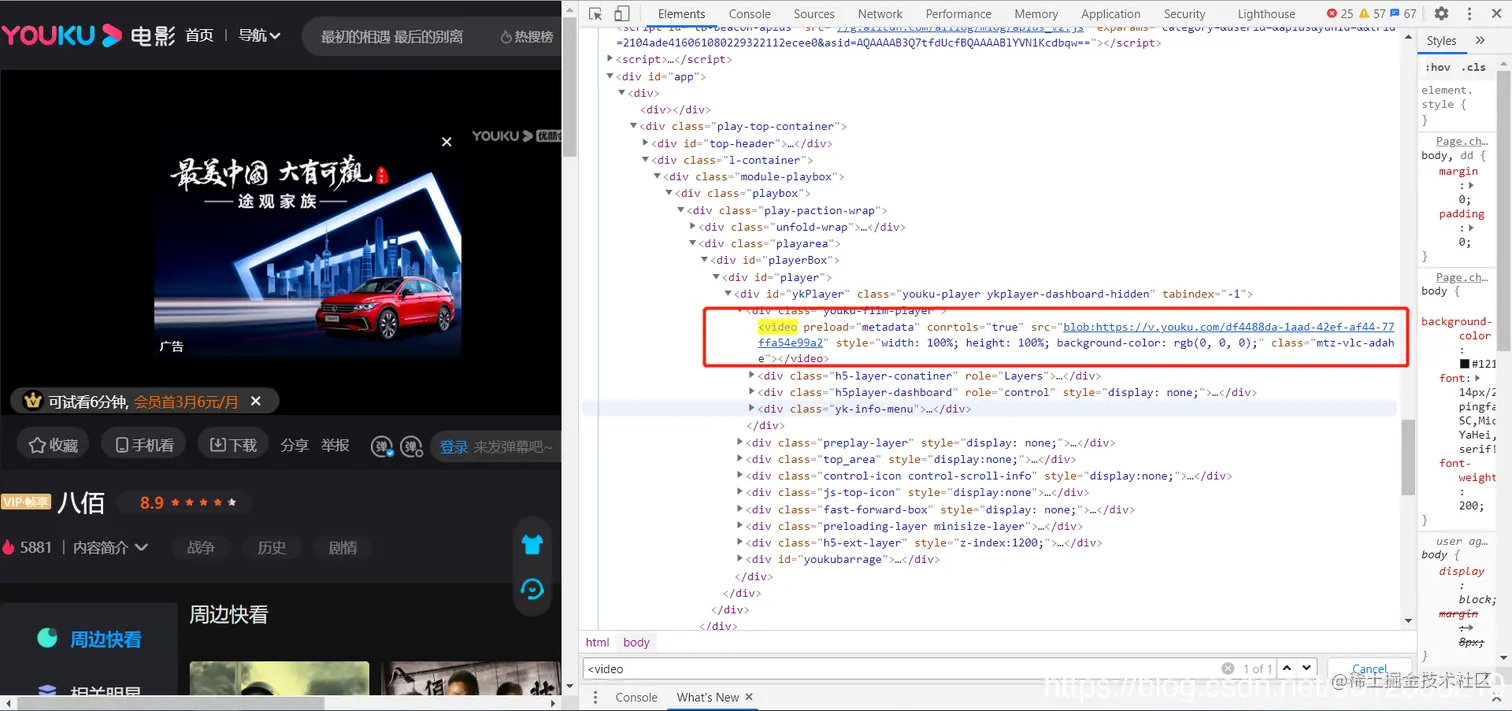
Task: Open DevTools settings gear
Action: click(1441, 14)
